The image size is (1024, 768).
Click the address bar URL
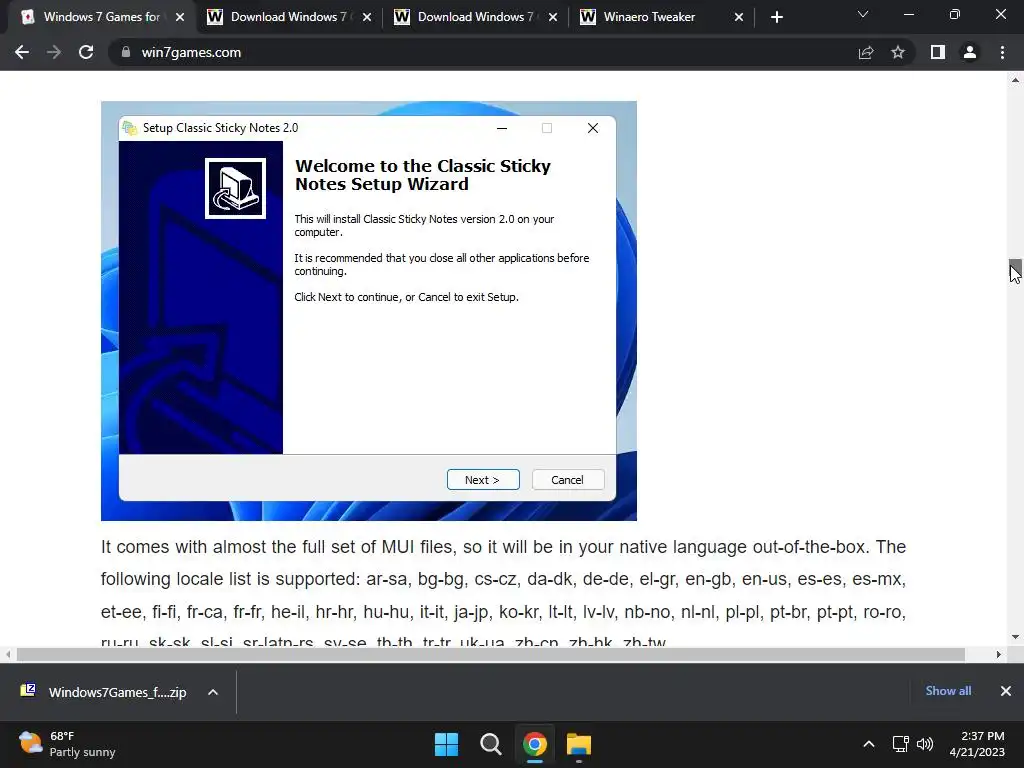[191, 52]
